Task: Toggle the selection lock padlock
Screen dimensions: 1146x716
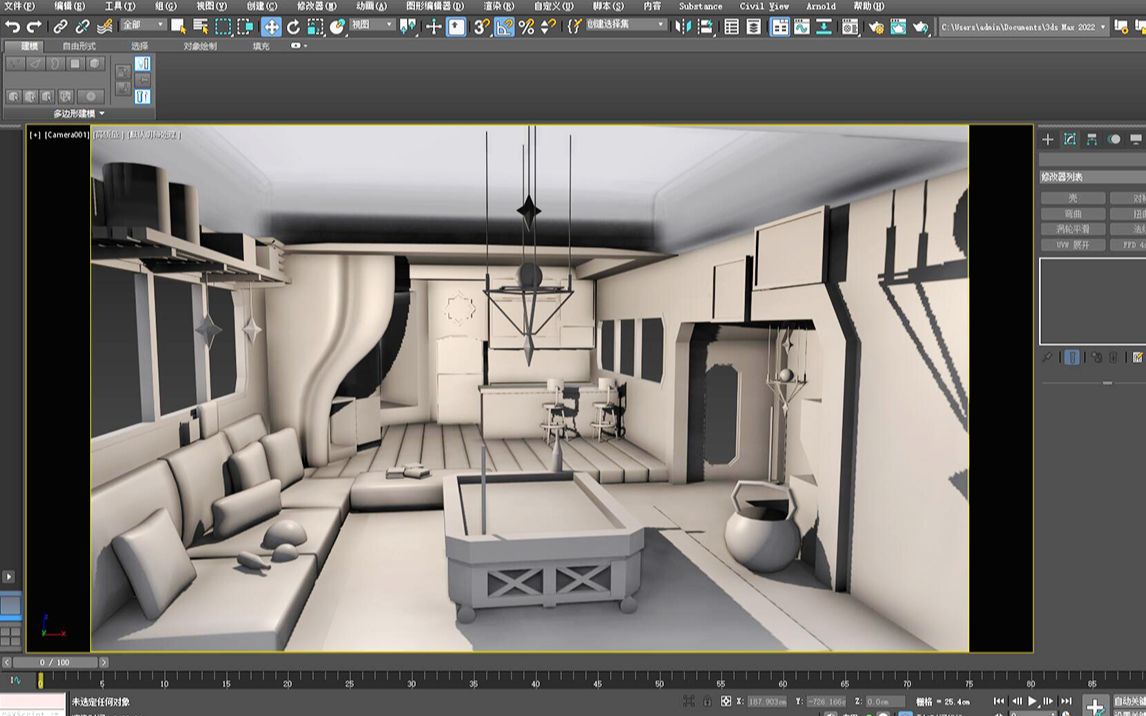Action: tap(705, 702)
